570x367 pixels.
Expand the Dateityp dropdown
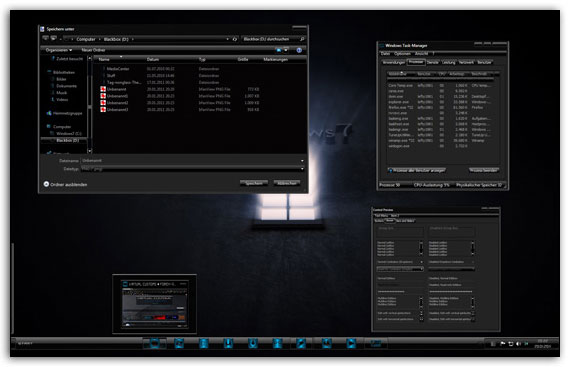(x=302, y=169)
